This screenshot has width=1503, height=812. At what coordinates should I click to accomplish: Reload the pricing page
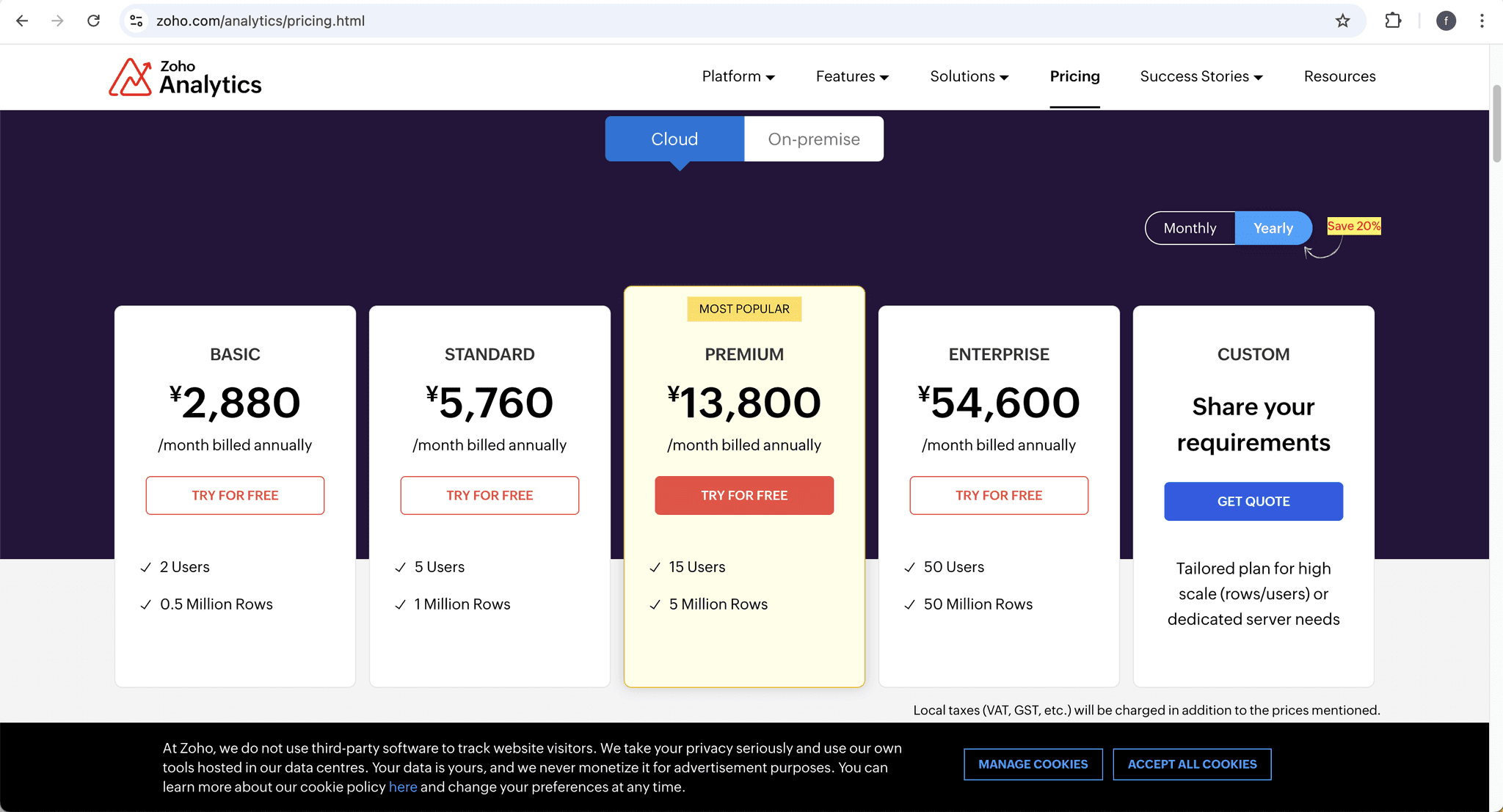tap(93, 21)
